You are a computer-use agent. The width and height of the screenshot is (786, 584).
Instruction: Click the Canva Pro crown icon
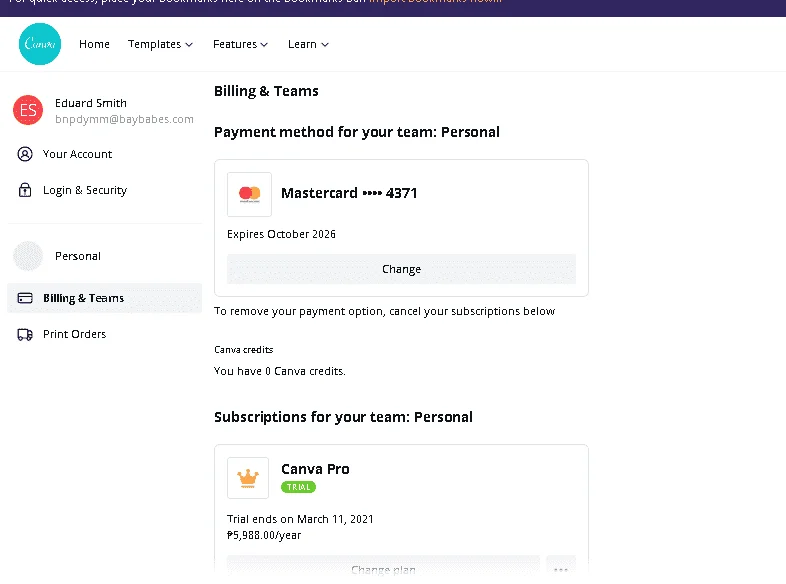tap(248, 478)
